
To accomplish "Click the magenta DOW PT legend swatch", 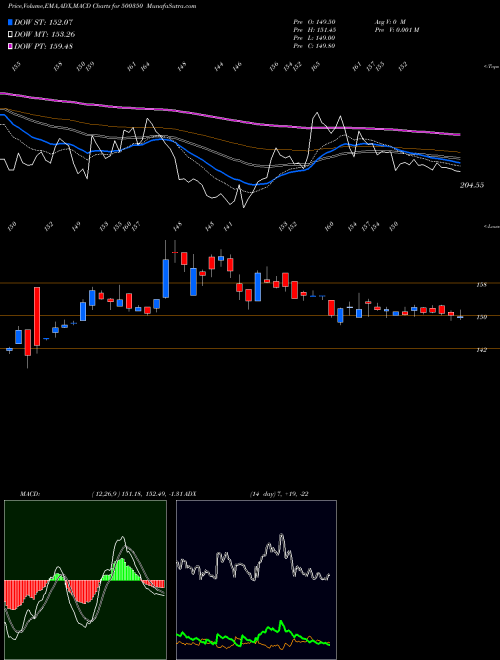I will click(10, 46).
